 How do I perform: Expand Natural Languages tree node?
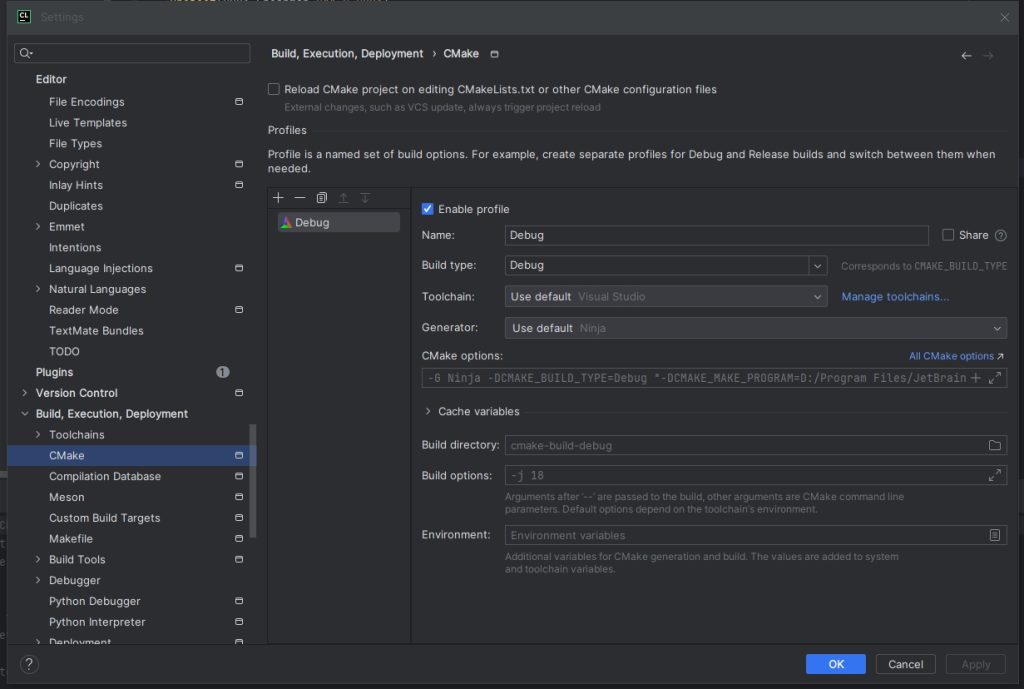(x=38, y=289)
